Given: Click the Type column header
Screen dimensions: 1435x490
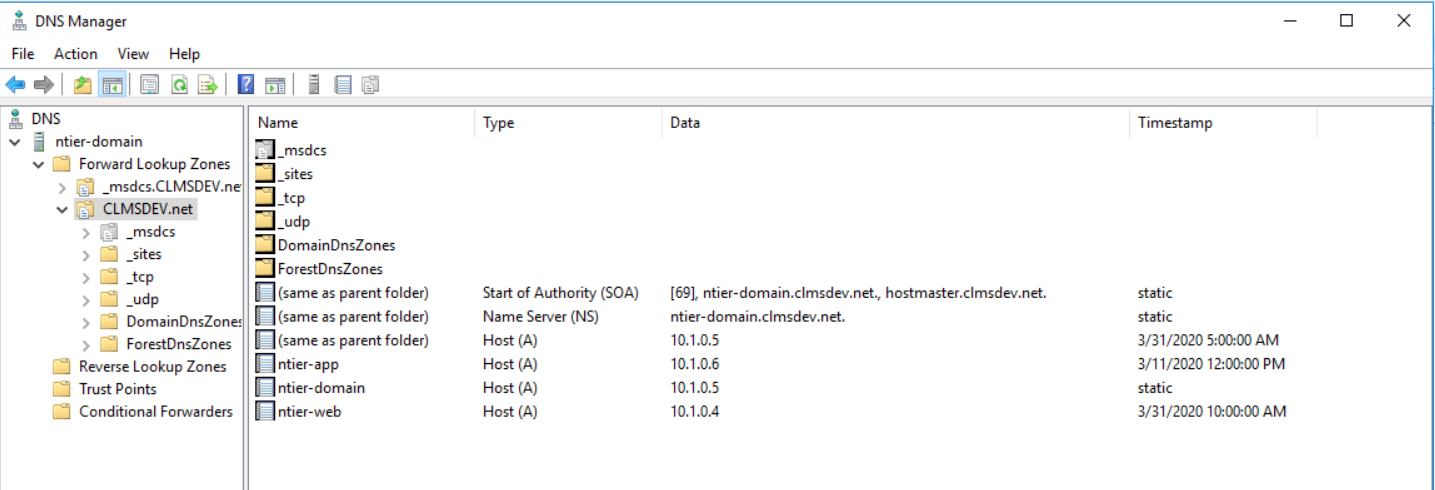Looking at the screenshot, I should [498, 123].
